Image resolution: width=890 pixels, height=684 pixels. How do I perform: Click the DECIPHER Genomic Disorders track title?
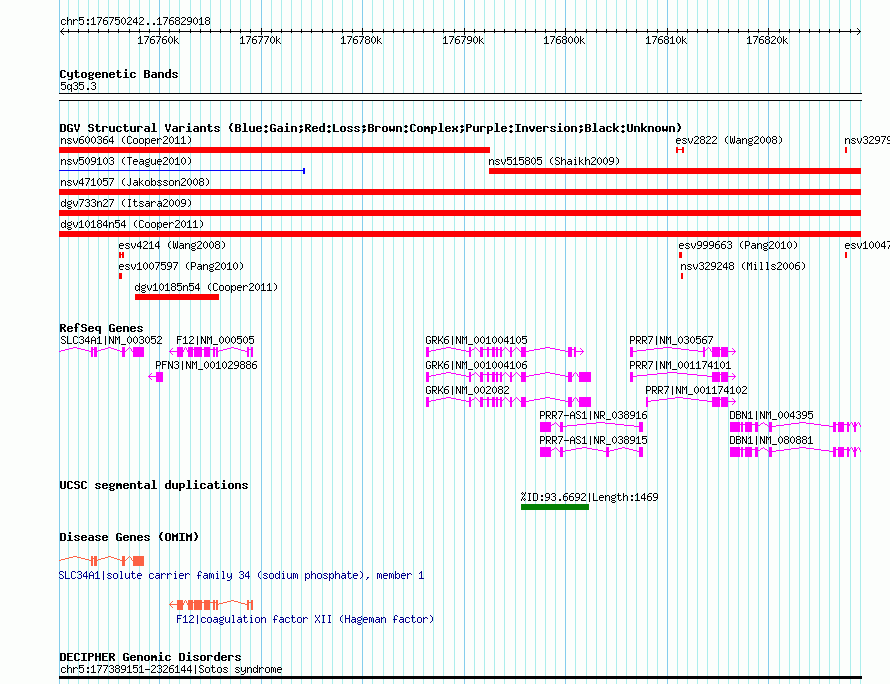pyautogui.click(x=150, y=657)
